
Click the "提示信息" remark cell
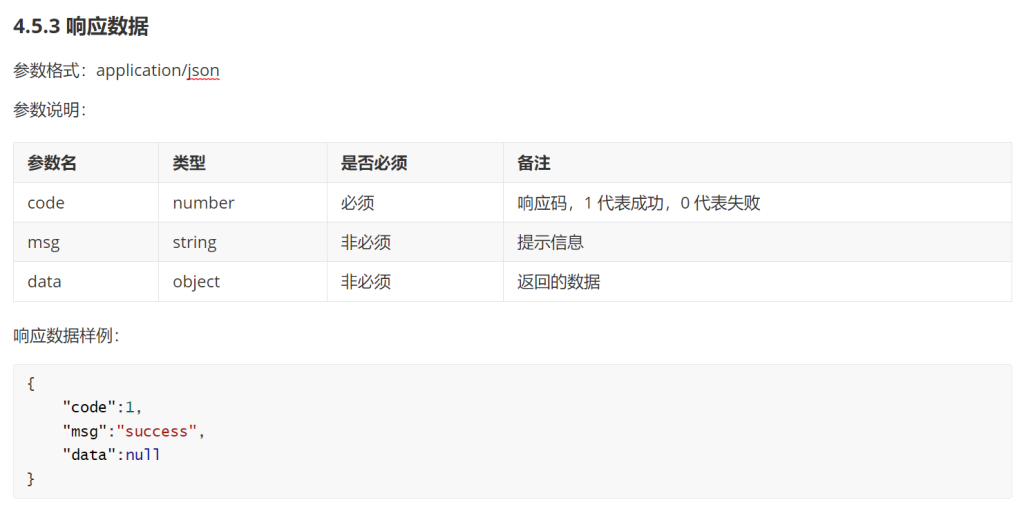pos(550,242)
